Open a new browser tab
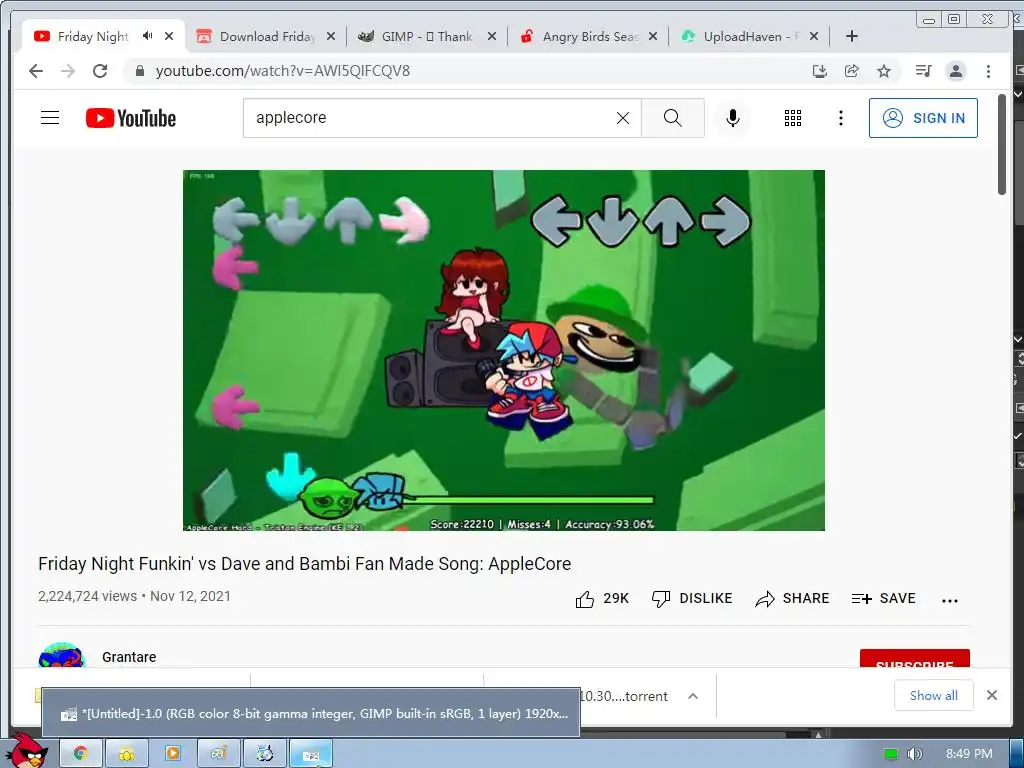This screenshot has width=1024, height=768. [852, 37]
